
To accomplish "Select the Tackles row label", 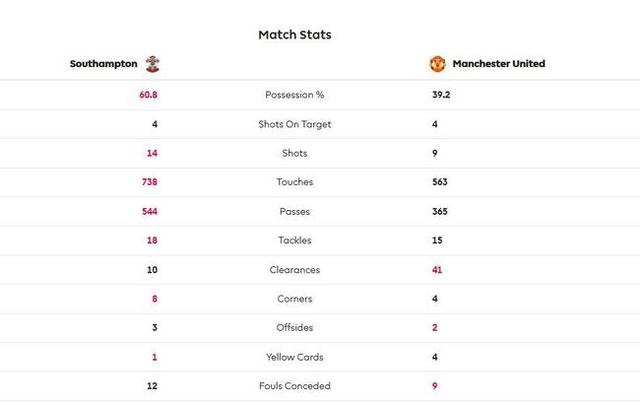I will (295, 240).
